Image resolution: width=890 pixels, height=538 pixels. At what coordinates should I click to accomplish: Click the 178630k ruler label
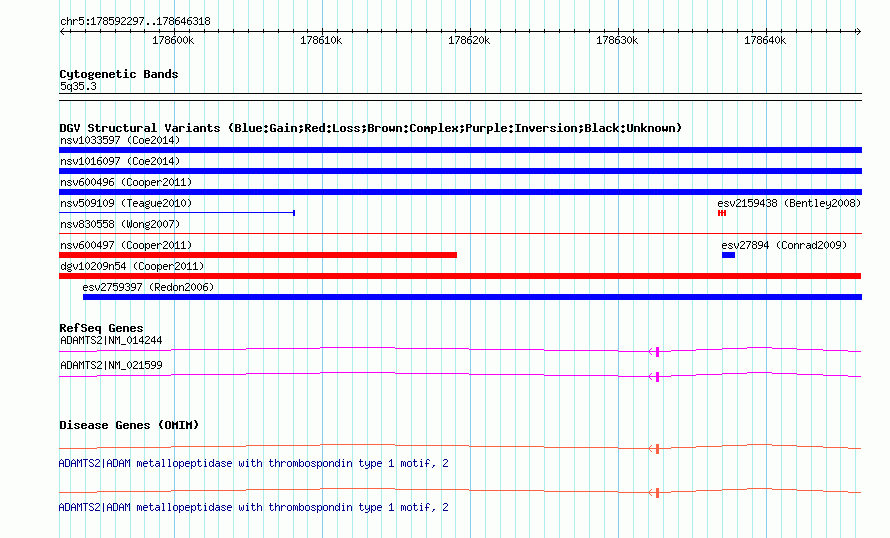(x=617, y=40)
